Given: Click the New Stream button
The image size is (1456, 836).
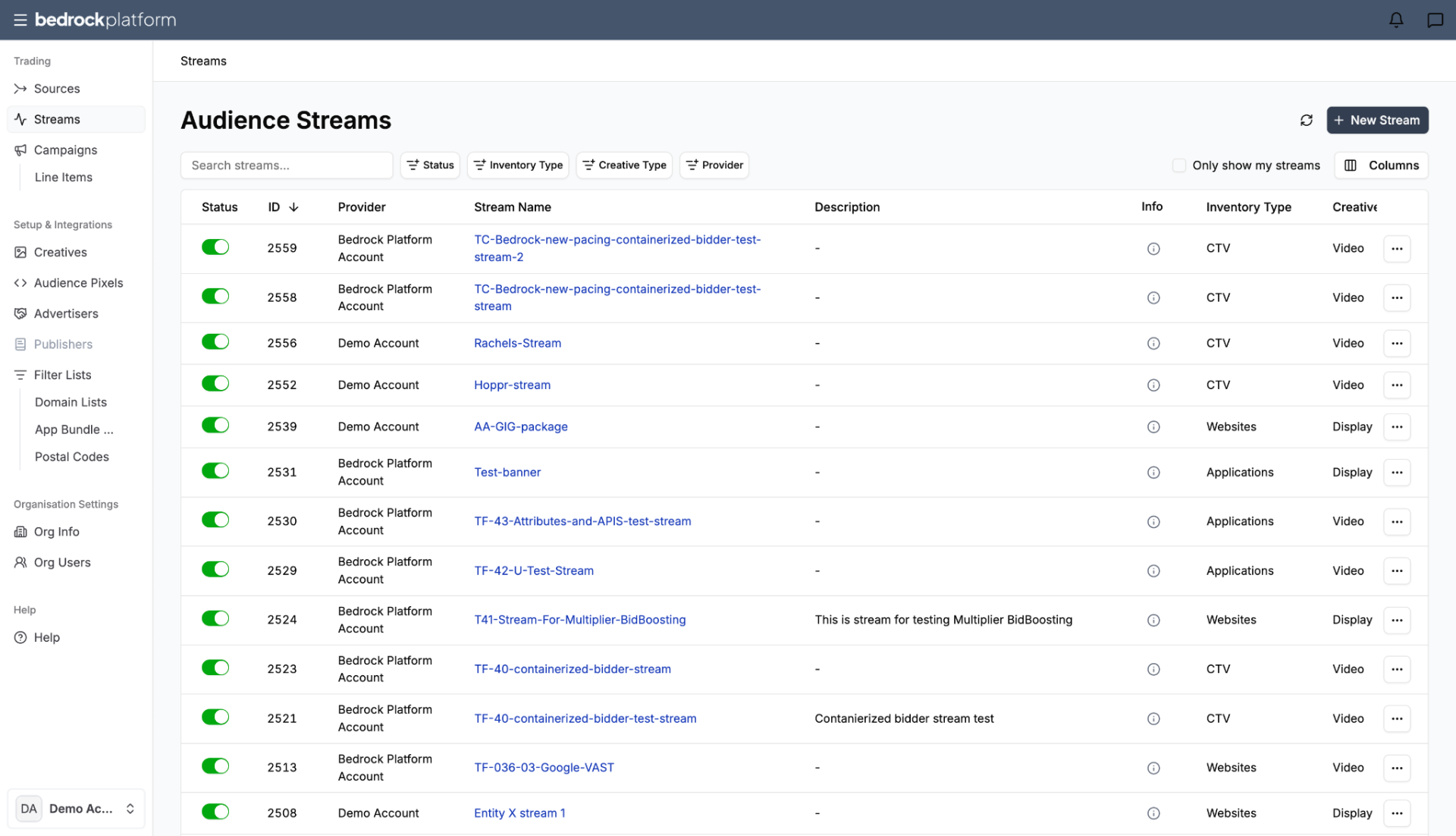Looking at the screenshot, I should point(1377,120).
